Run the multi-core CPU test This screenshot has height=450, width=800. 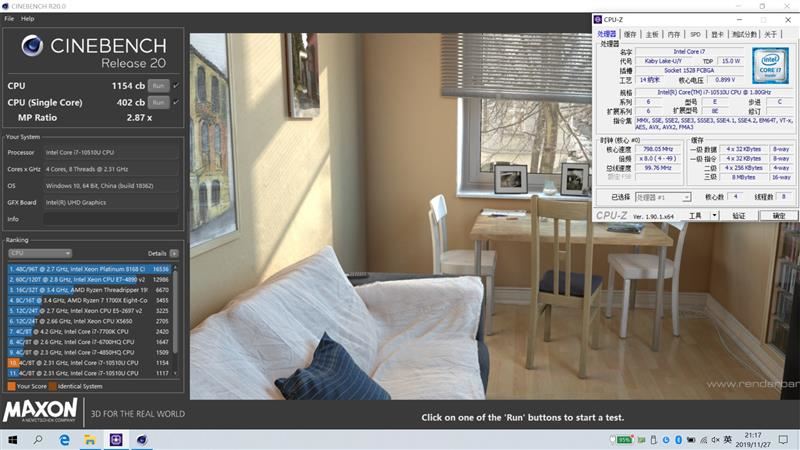coord(158,86)
